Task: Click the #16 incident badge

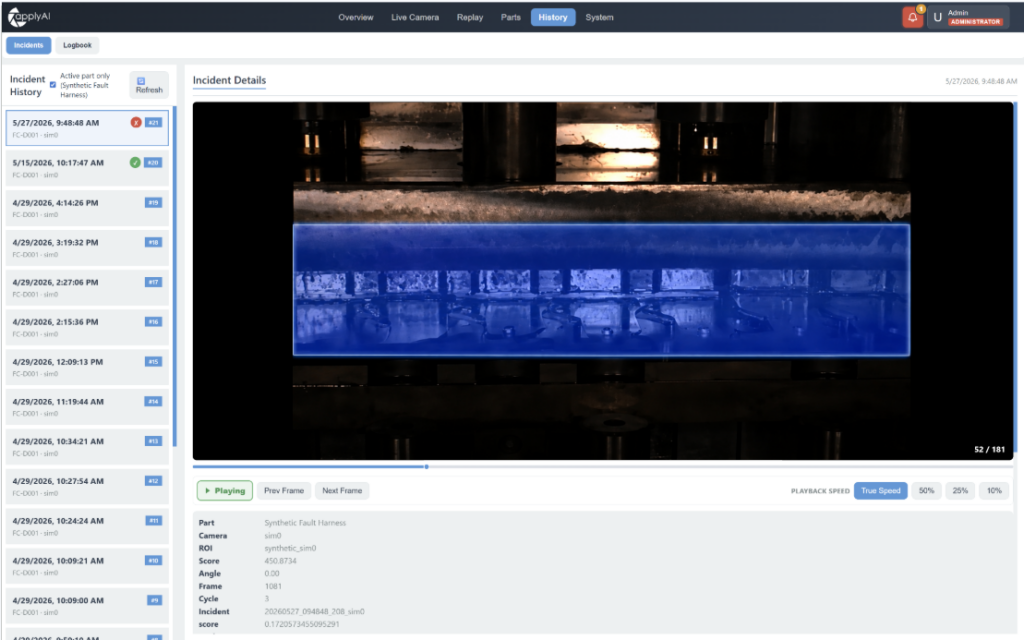Action: (153, 321)
